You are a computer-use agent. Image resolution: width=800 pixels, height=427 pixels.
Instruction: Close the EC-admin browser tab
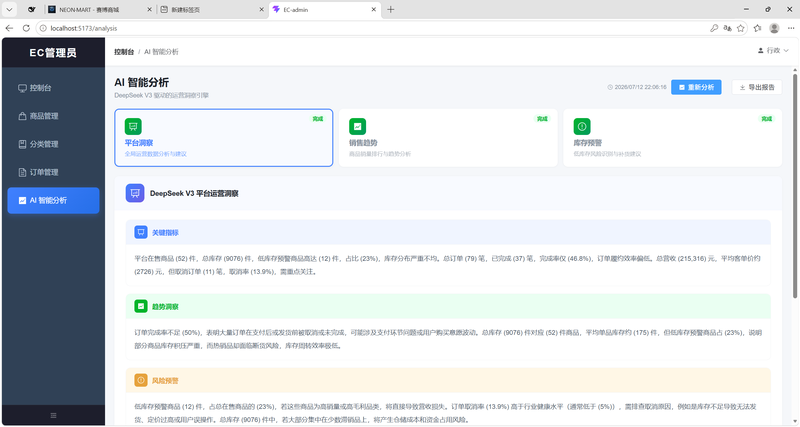[x=373, y=9]
